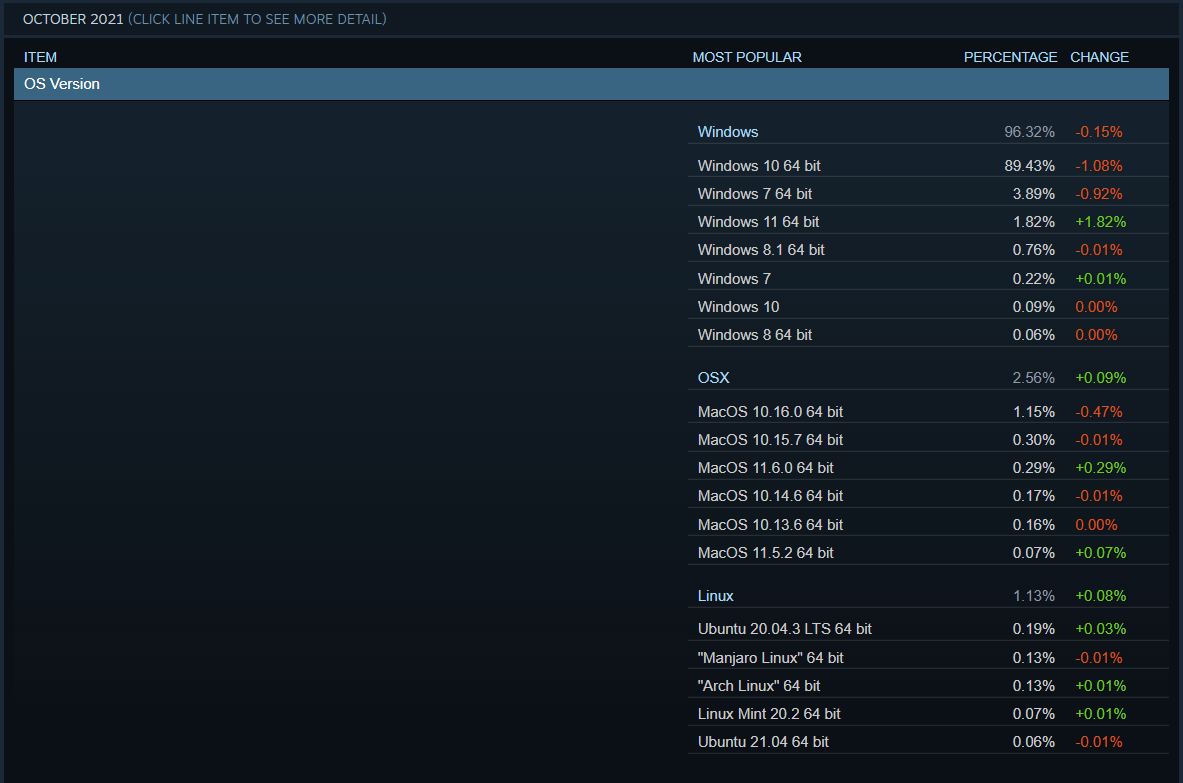The height and width of the screenshot is (783, 1183).
Task: Click the MacOS 10.16.0 64 bit row
Action: (x=928, y=412)
